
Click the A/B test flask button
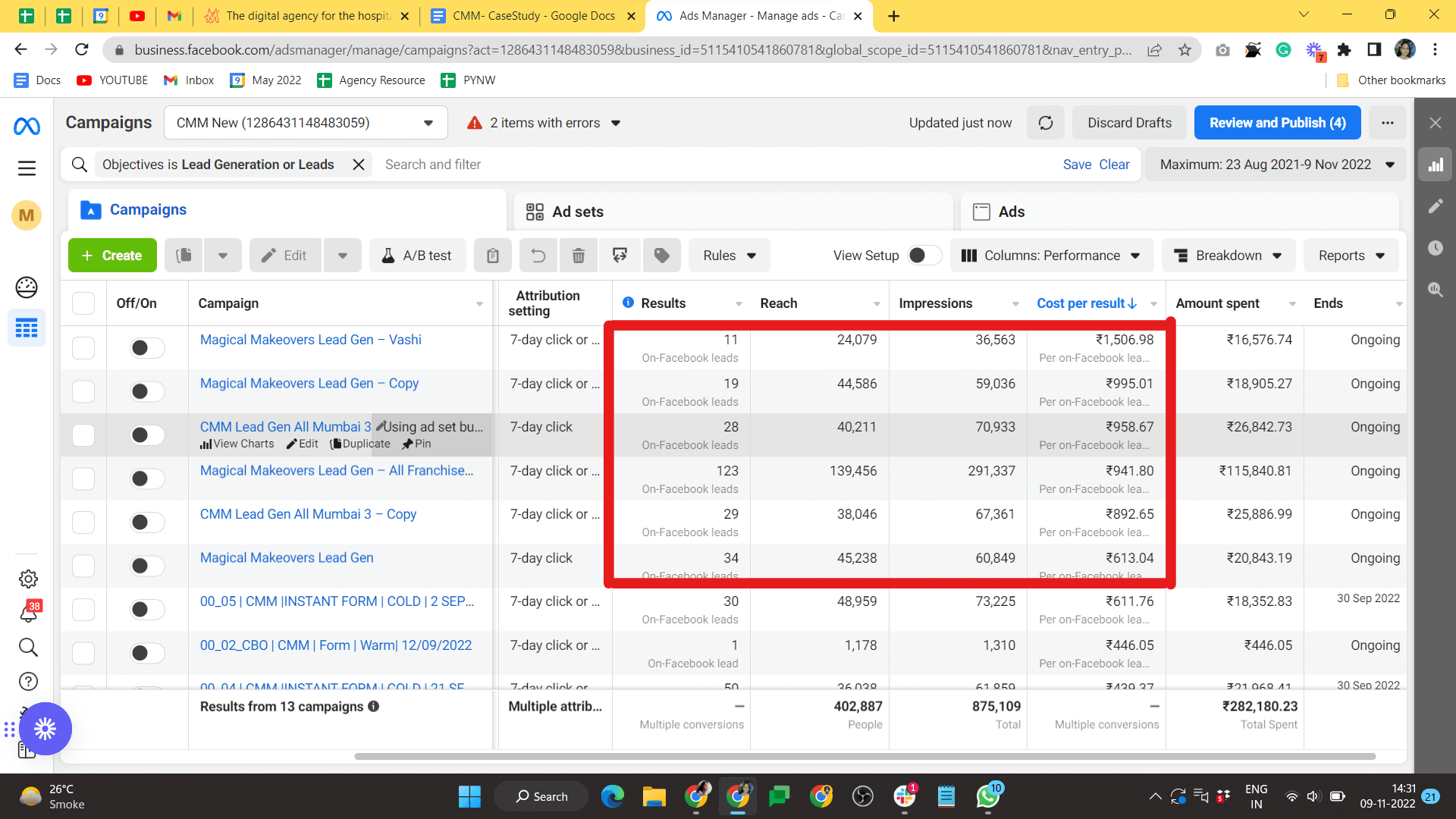point(416,256)
